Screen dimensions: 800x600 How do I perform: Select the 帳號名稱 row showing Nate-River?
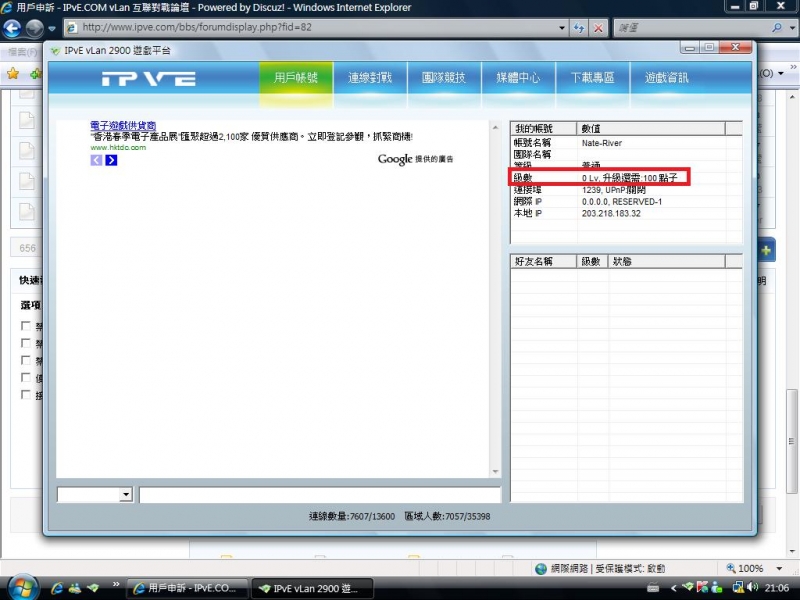coord(626,143)
